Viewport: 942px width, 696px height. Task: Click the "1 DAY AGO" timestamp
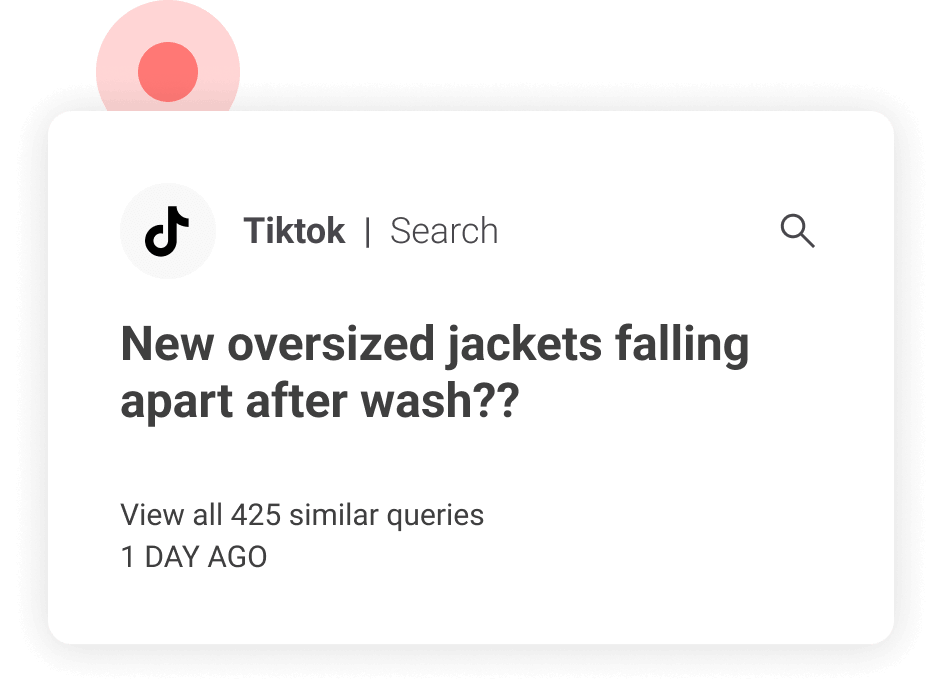click(194, 557)
